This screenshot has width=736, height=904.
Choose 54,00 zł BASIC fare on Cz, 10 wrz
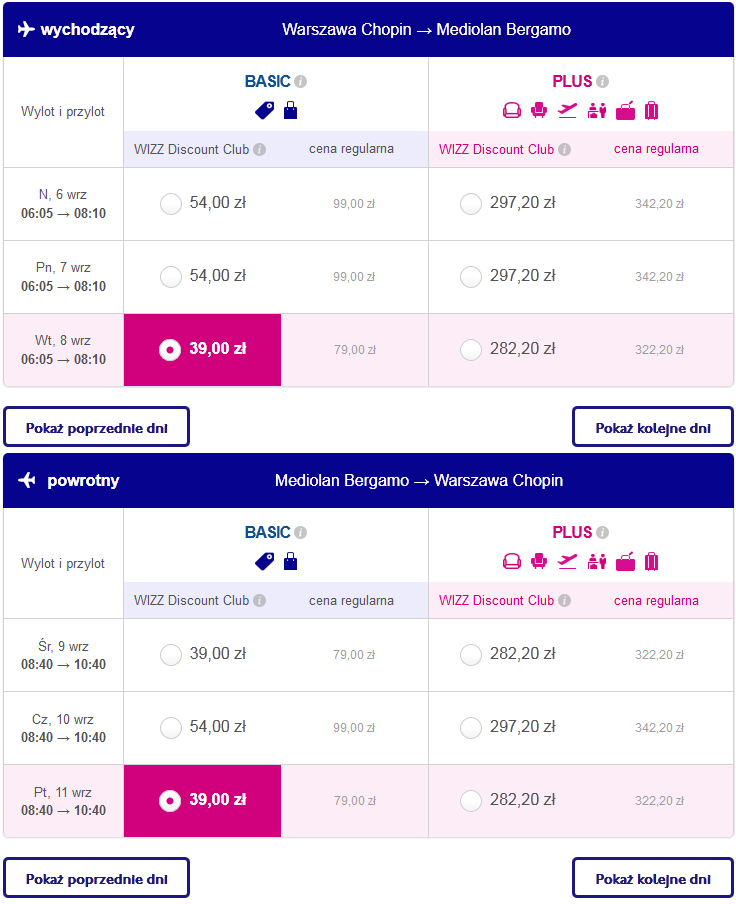(x=171, y=728)
